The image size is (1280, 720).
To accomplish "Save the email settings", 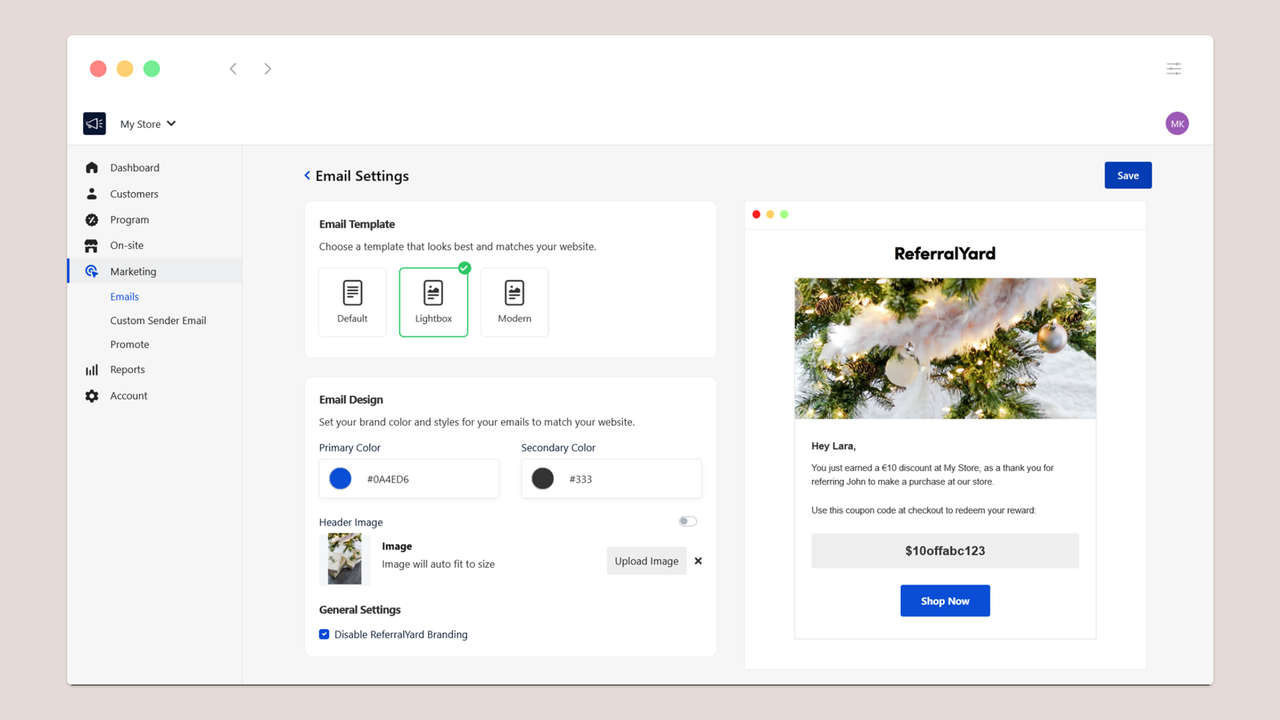I will point(1127,174).
